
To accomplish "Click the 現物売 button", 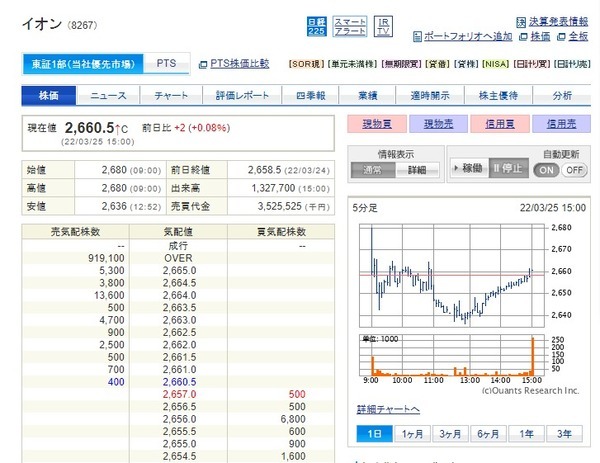I will pyautogui.click(x=439, y=124).
